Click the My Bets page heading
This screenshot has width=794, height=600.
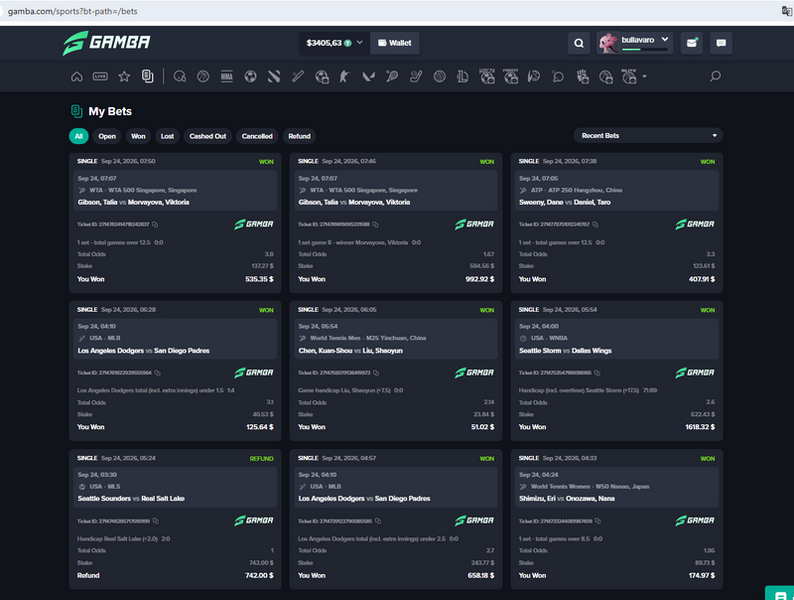pos(110,111)
